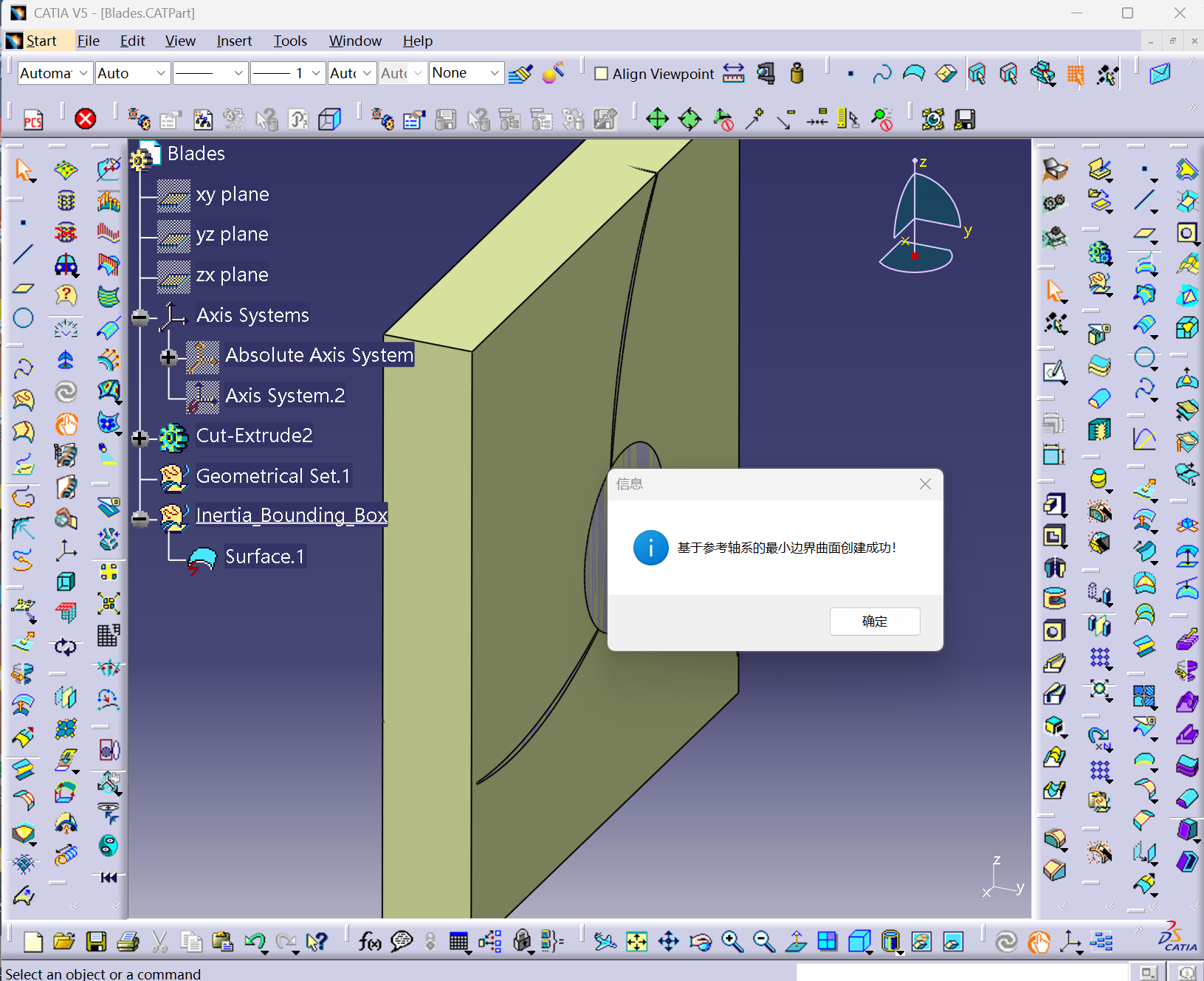Select Surface.1 in the tree
The height and width of the screenshot is (981, 1204).
pos(265,557)
